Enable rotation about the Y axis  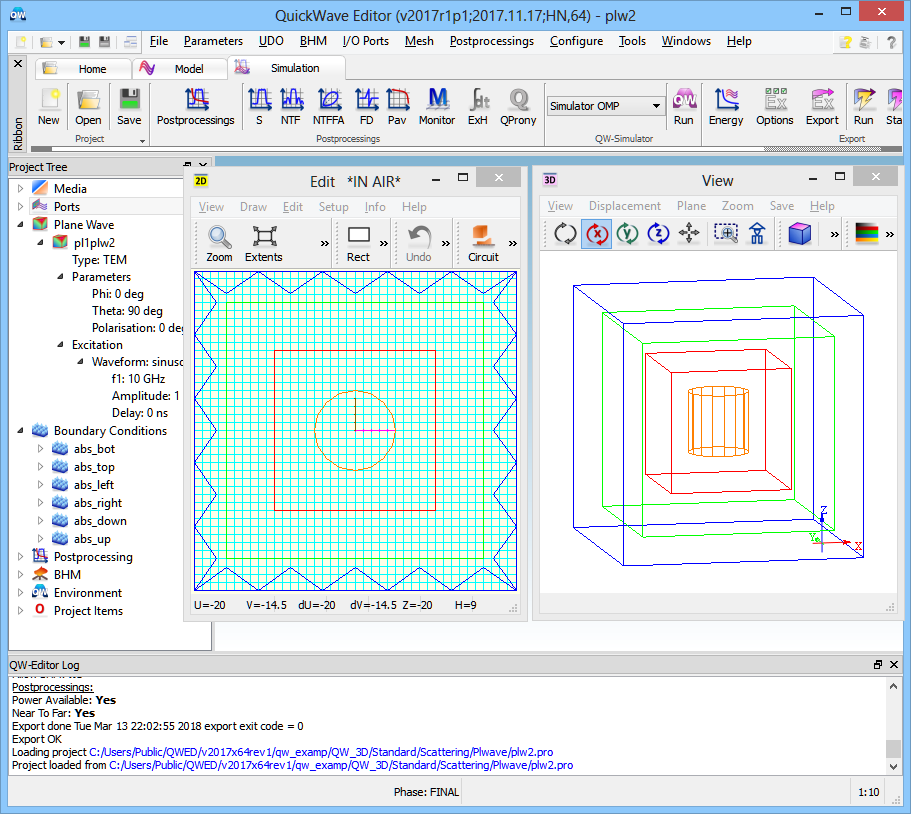(x=627, y=234)
